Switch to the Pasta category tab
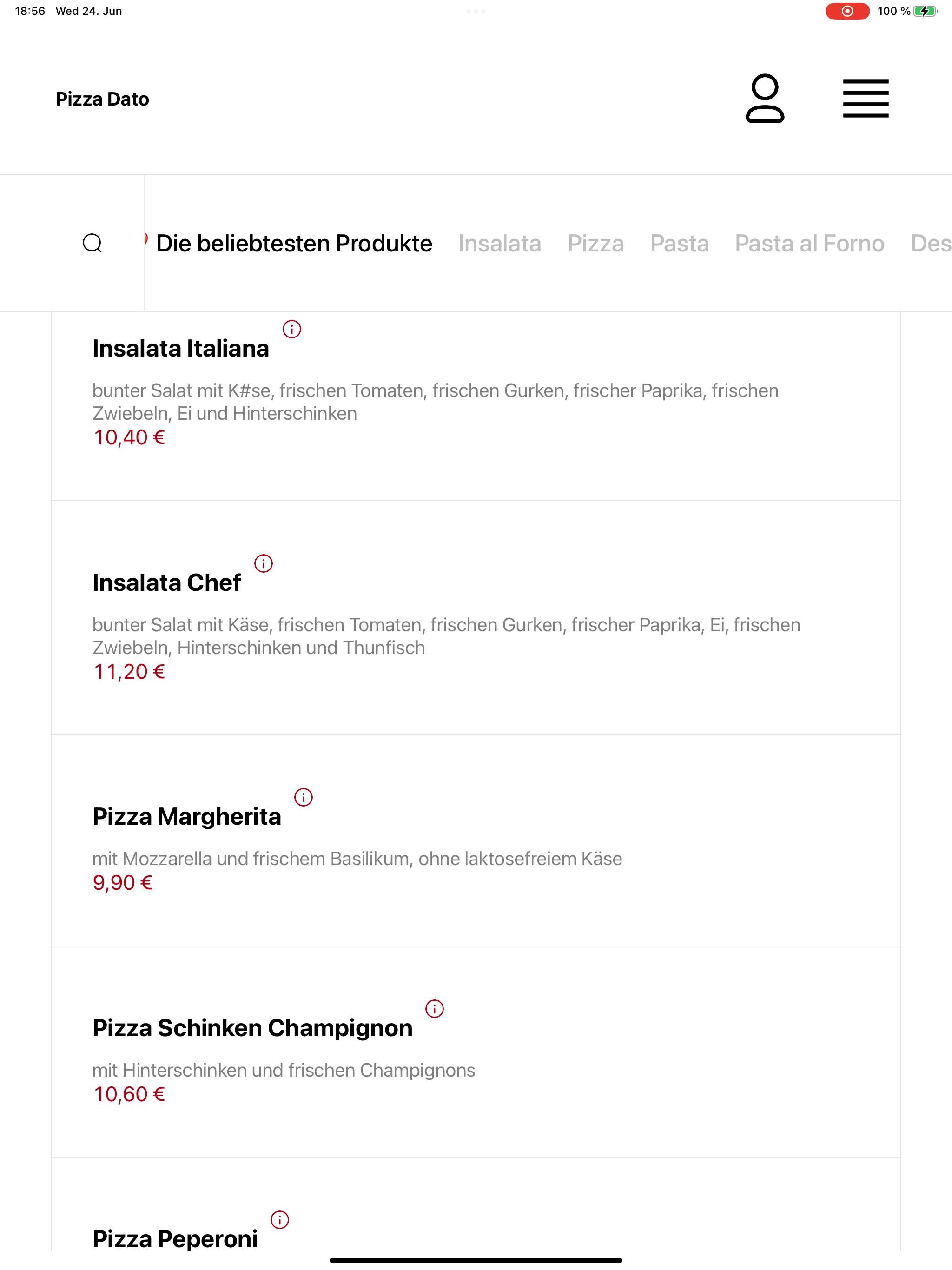 (679, 244)
